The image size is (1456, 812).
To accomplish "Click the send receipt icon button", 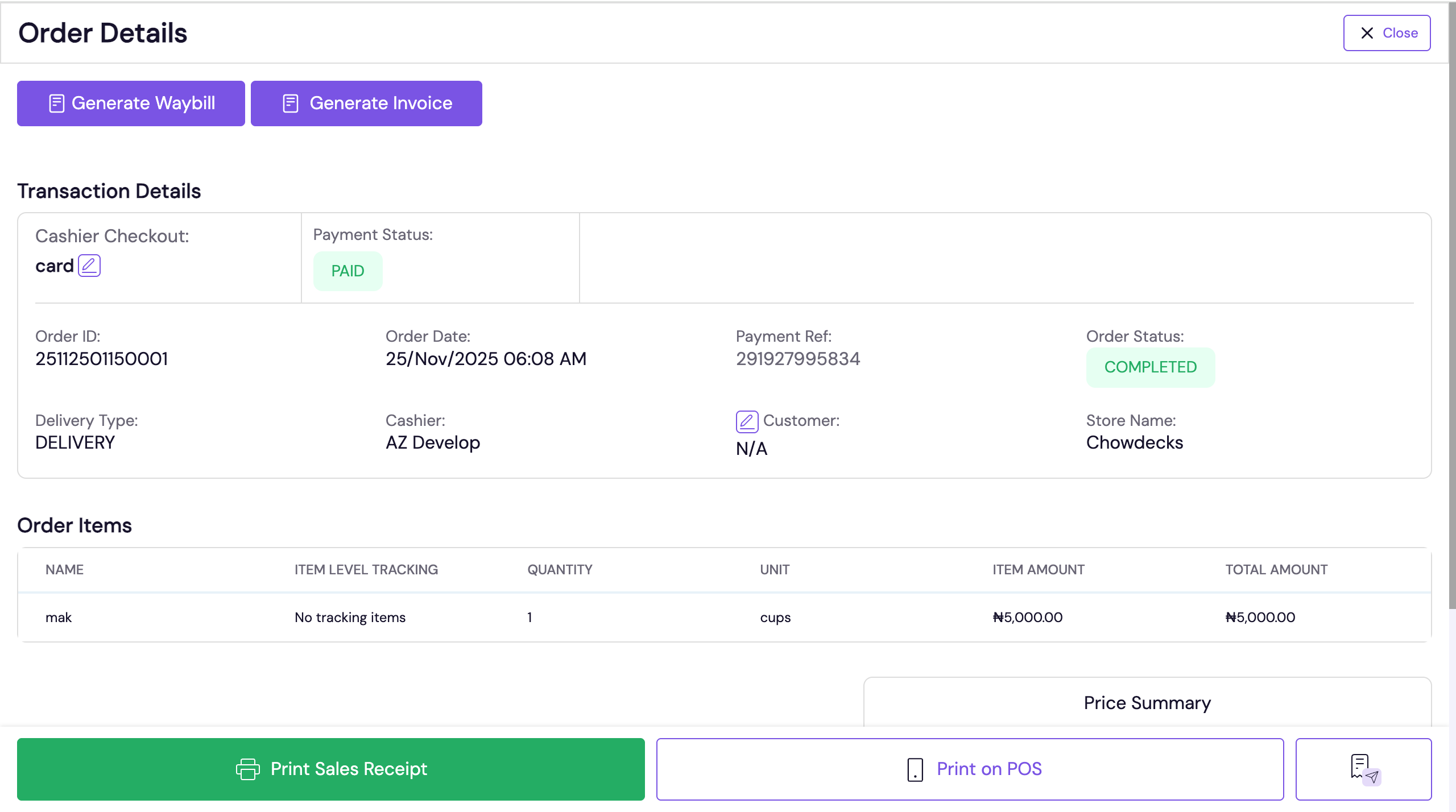I will pyautogui.click(x=1363, y=769).
